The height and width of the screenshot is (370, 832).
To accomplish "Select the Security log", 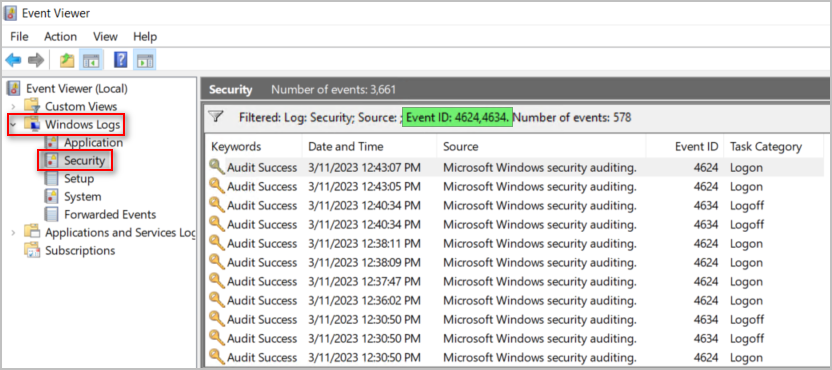I will pyautogui.click(x=85, y=160).
